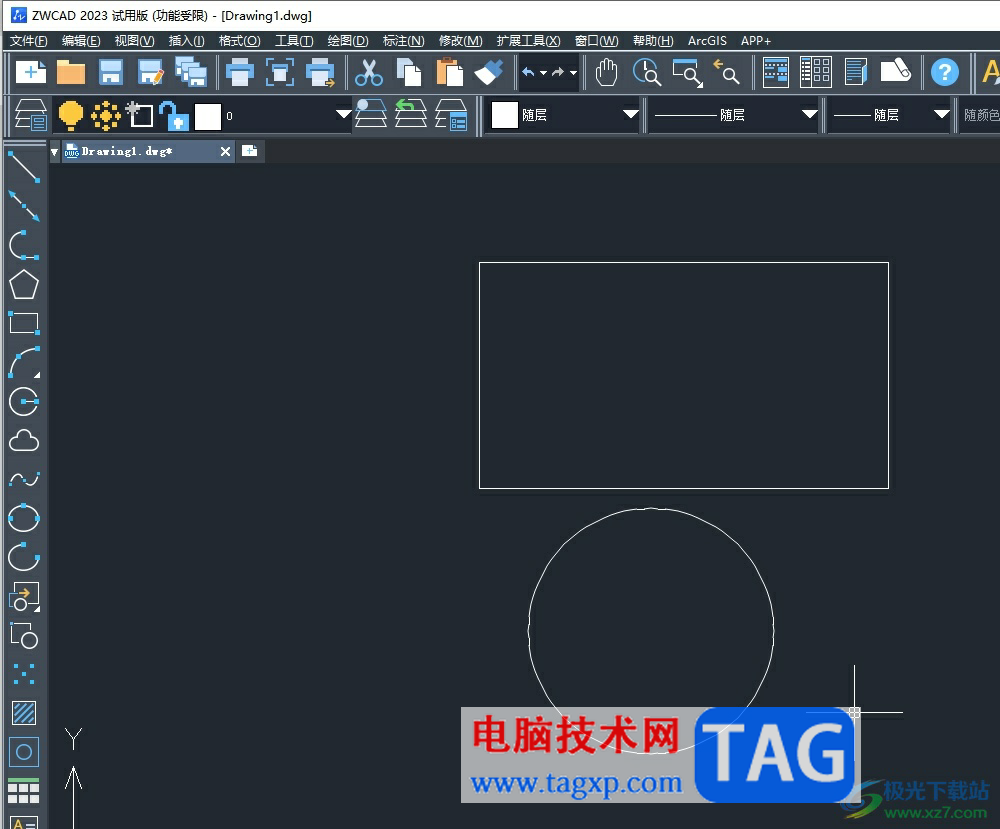Select the Match Properties brush

tap(489, 72)
